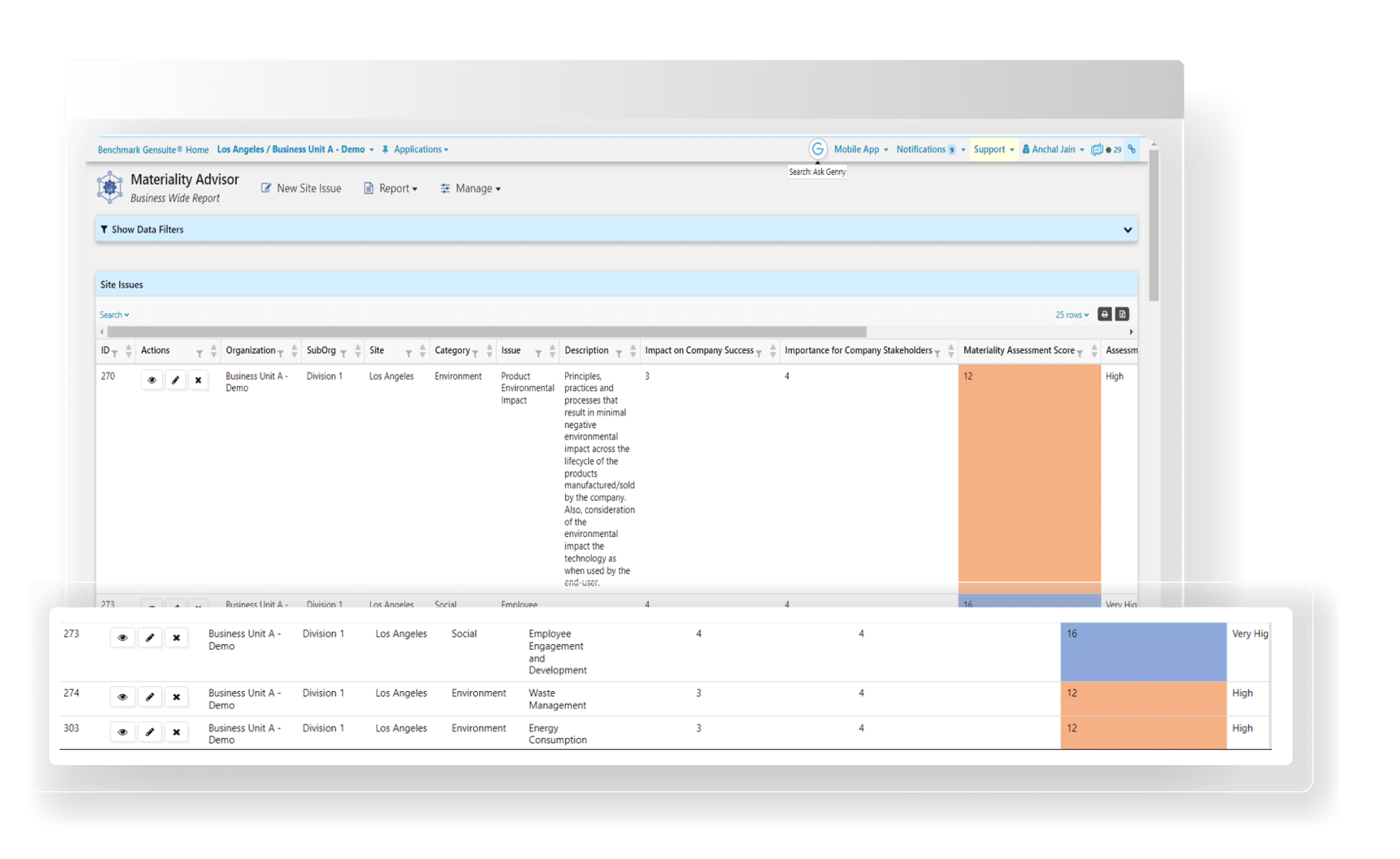Click orange score cell for issue 274
Image resolution: width=1400 pixels, height=859 pixels.
(x=1143, y=698)
